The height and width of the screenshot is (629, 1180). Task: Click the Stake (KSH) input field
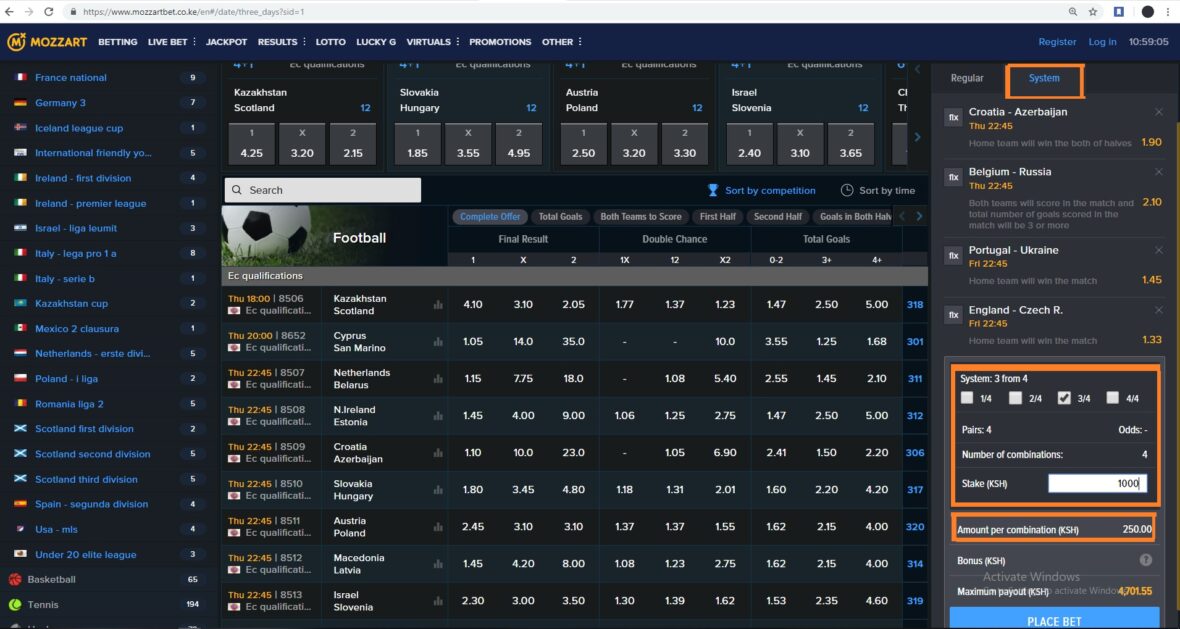pos(1097,483)
